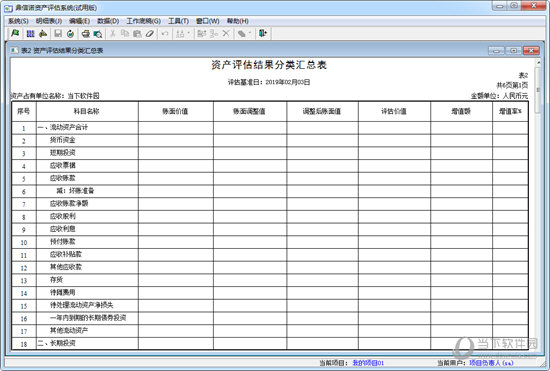The height and width of the screenshot is (371, 550).
Task: Open the 编辑(E) menu
Action: click(x=80, y=21)
